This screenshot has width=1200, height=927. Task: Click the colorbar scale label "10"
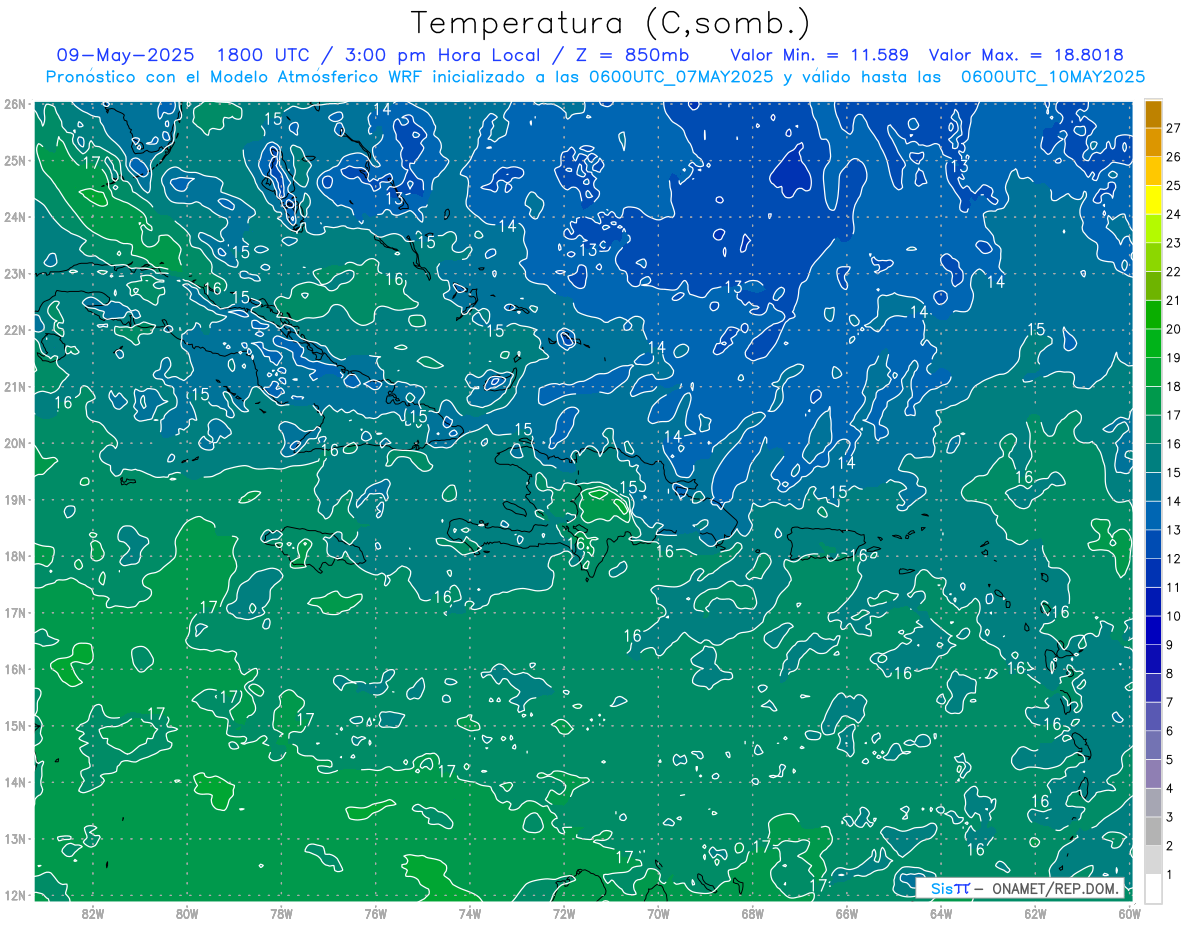[1174, 616]
